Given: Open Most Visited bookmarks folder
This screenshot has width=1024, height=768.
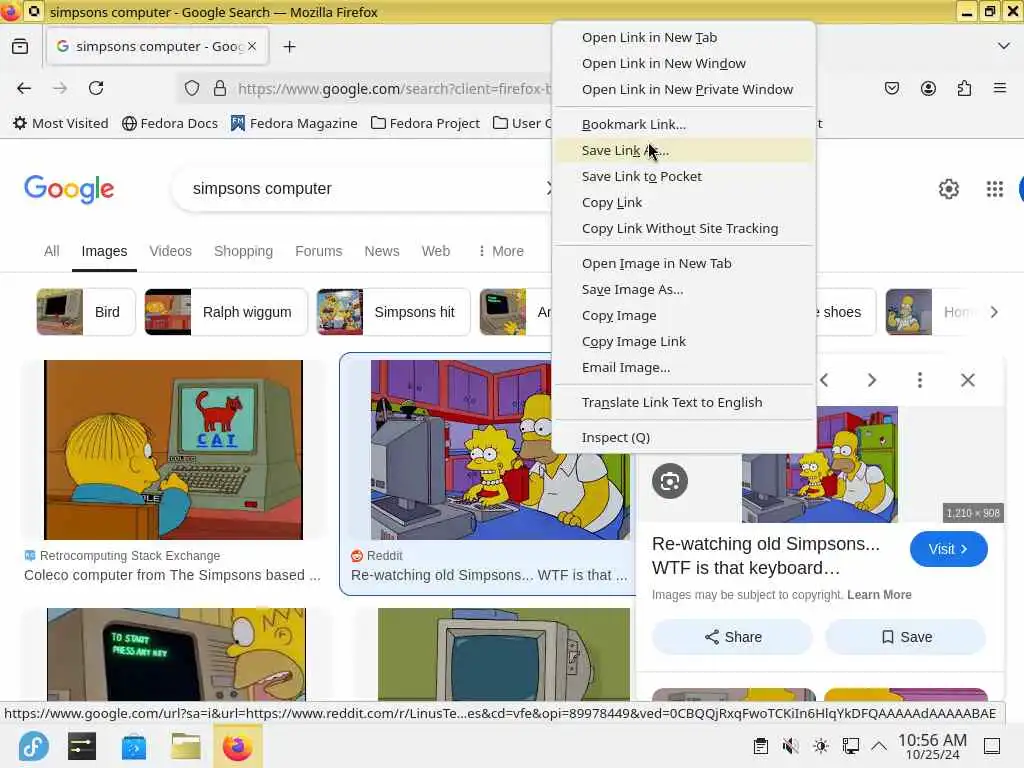Looking at the screenshot, I should pos(61,123).
